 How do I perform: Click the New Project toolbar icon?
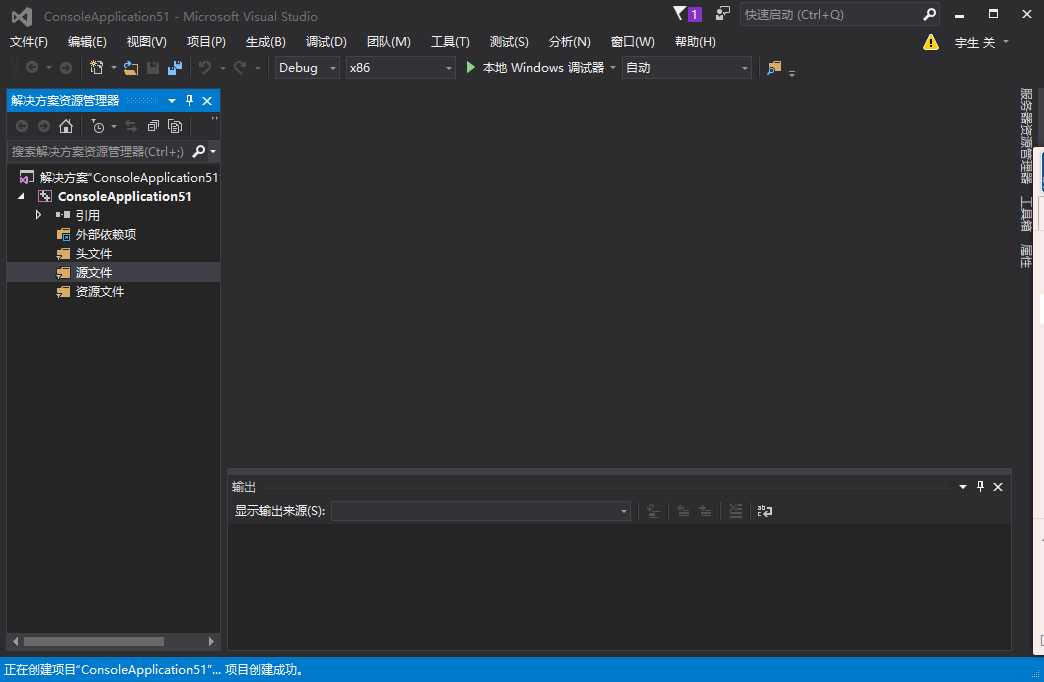[97, 67]
